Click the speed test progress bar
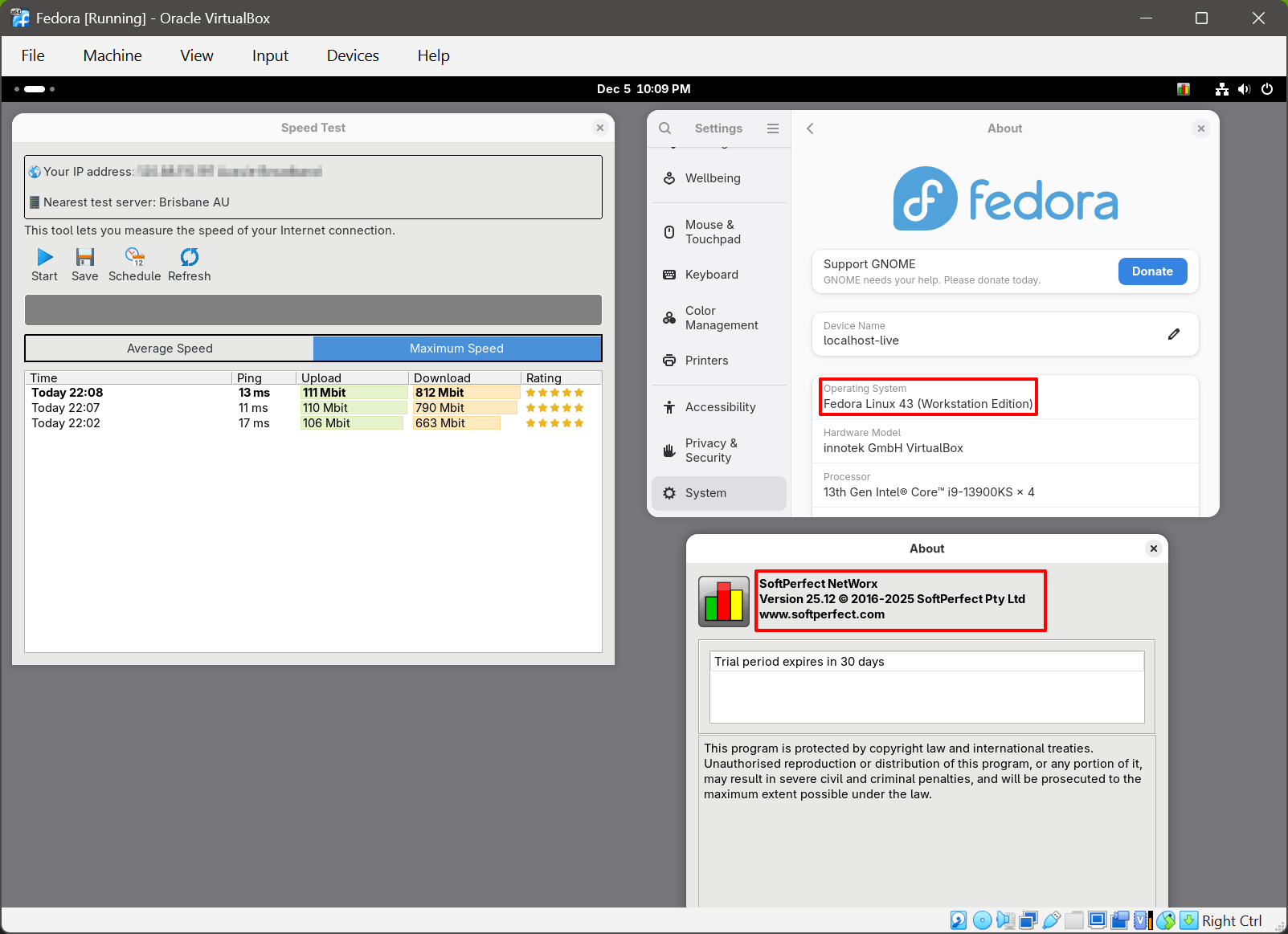1288x934 pixels. pyautogui.click(x=313, y=310)
